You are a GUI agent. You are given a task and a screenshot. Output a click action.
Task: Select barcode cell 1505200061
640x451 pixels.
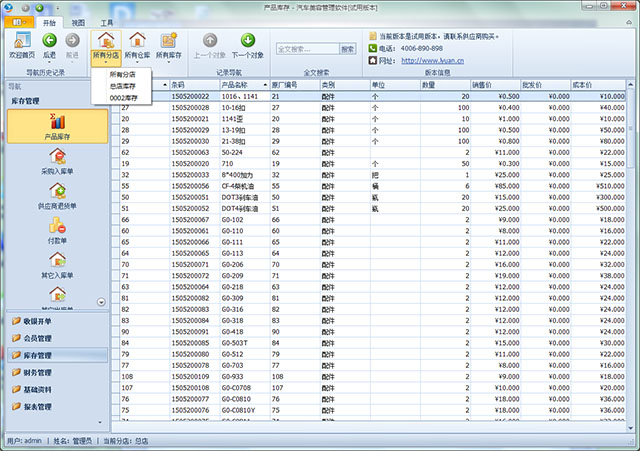point(195,231)
